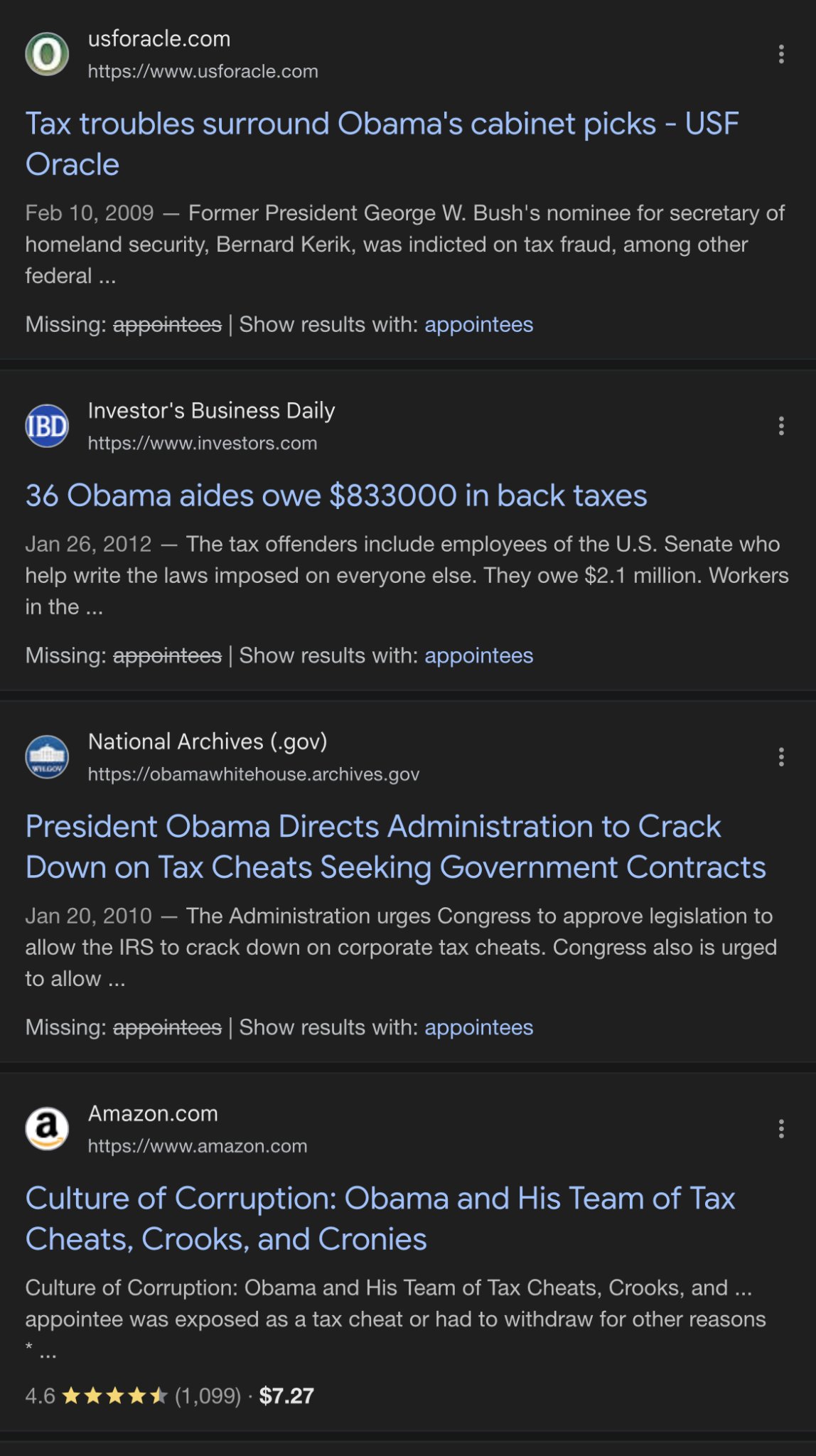Open 'Culture of Corruption' Amazon book listing
This screenshot has height=1456, width=816.
pyautogui.click(x=380, y=1219)
